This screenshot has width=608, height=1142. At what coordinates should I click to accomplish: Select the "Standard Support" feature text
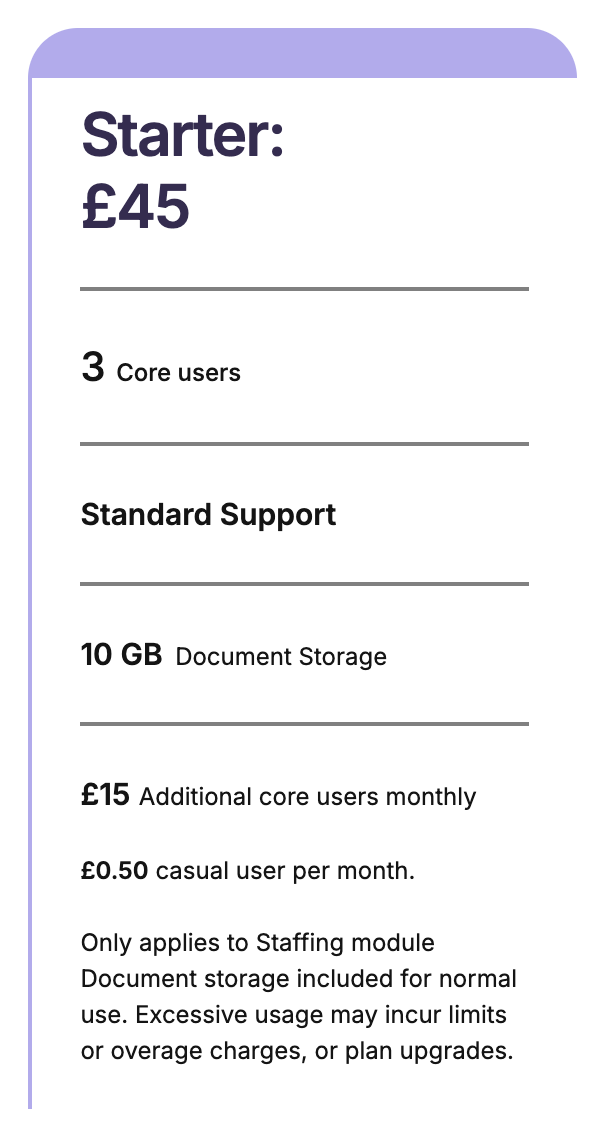pyautogui.click(x=208, y=515)
